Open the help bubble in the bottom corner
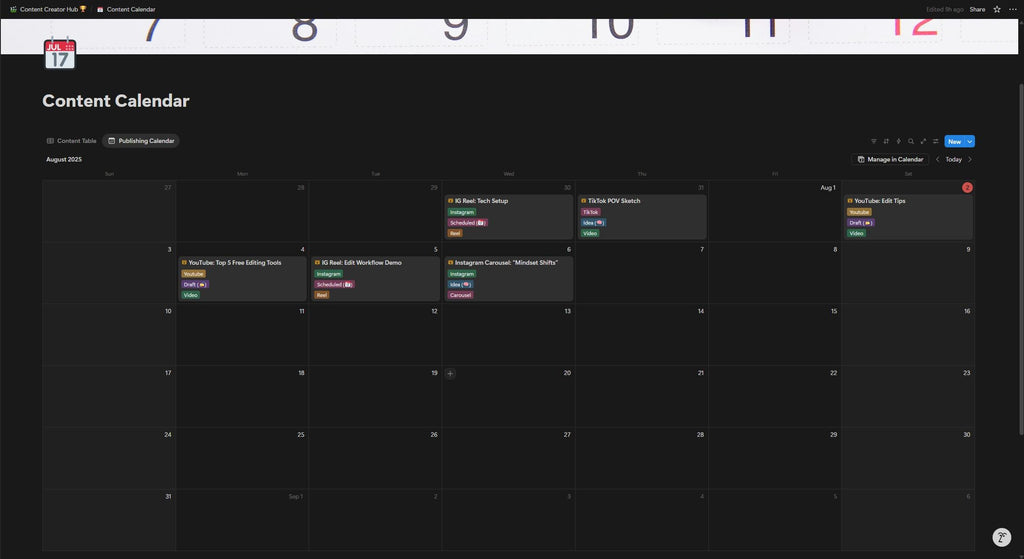Image resolution: width=1024 pixels, height=559 pixels. (1002, 537)
